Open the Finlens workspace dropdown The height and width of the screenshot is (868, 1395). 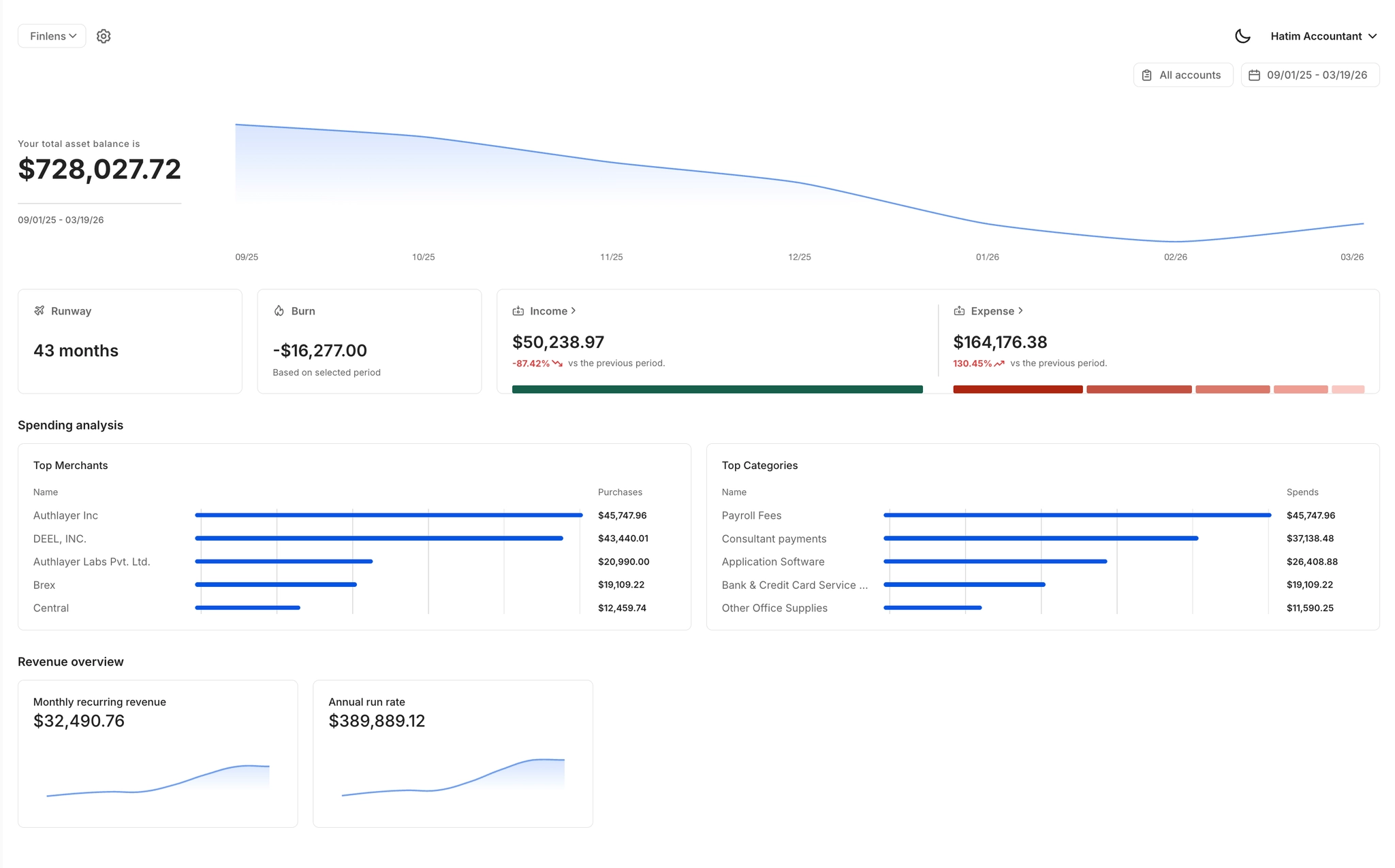tap(52, 36)
